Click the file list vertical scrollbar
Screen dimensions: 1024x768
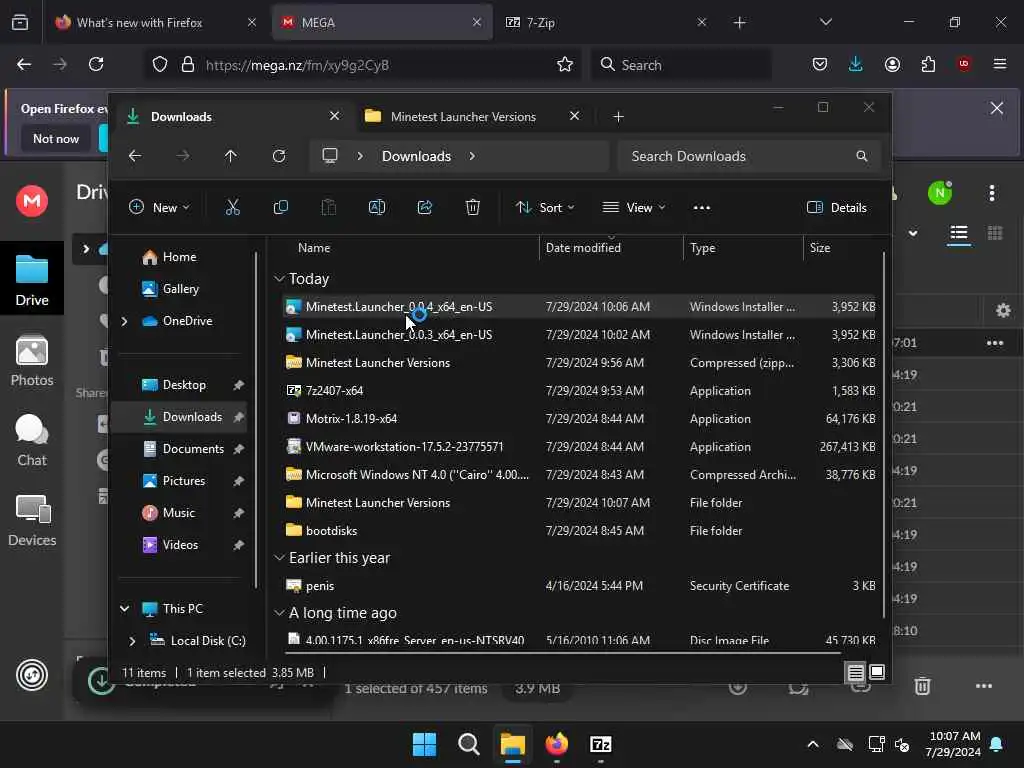tap(884, 434)
